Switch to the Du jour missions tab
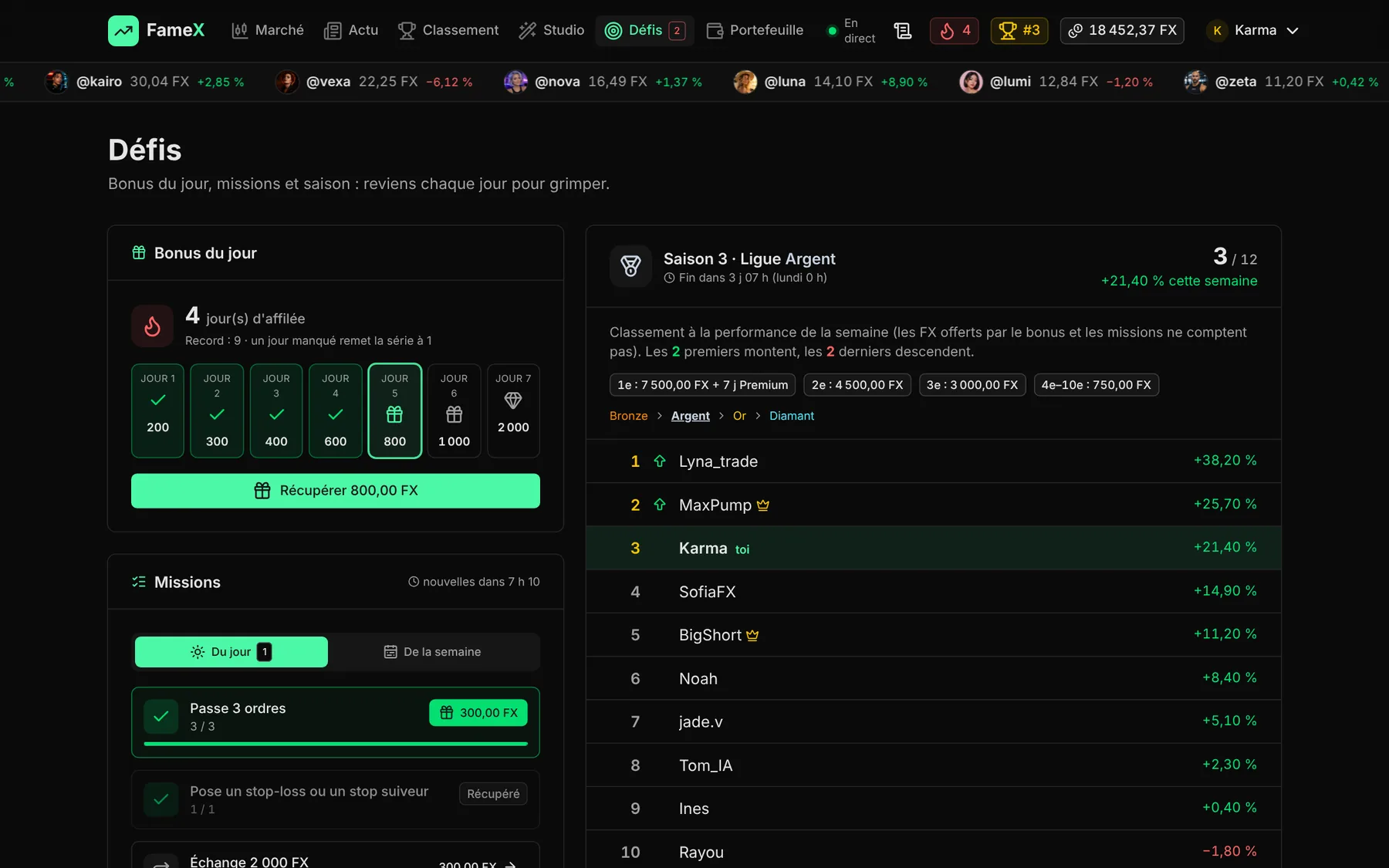Viewport: 1389px width, 868px height. (231, 652)
